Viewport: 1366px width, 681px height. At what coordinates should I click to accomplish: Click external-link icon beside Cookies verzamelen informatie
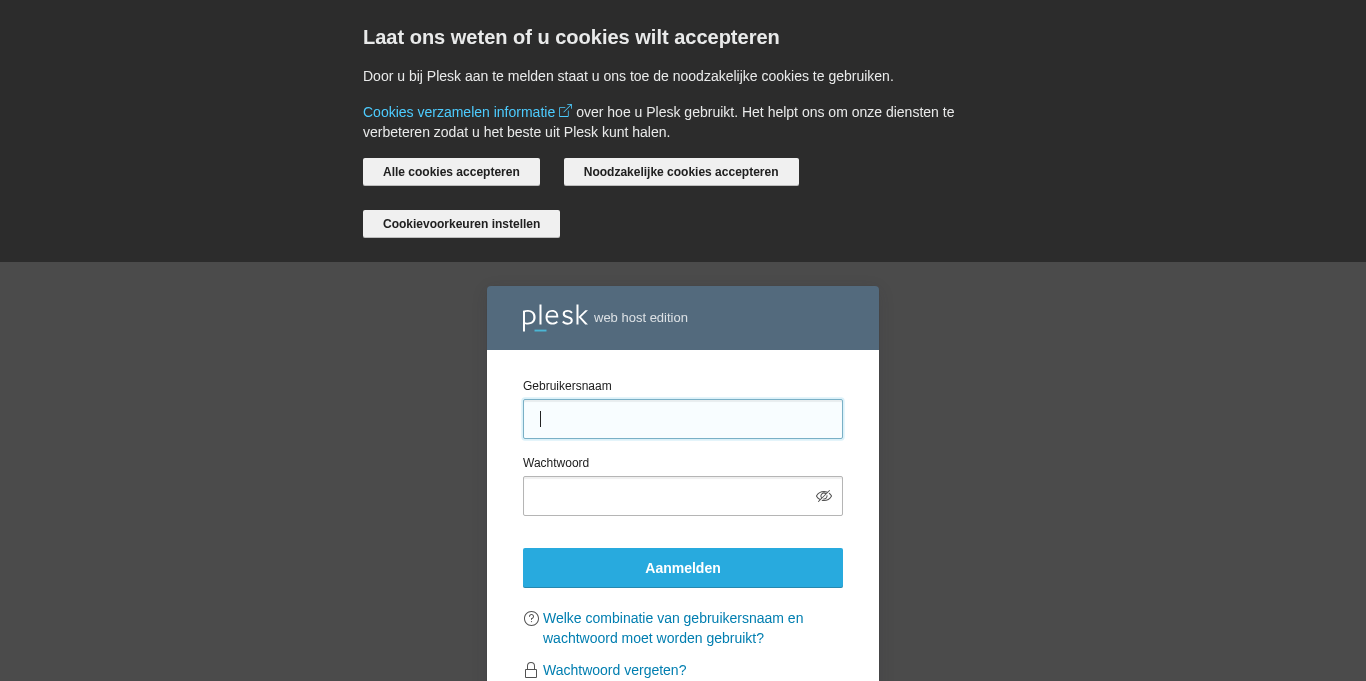[x=565, y=111]
